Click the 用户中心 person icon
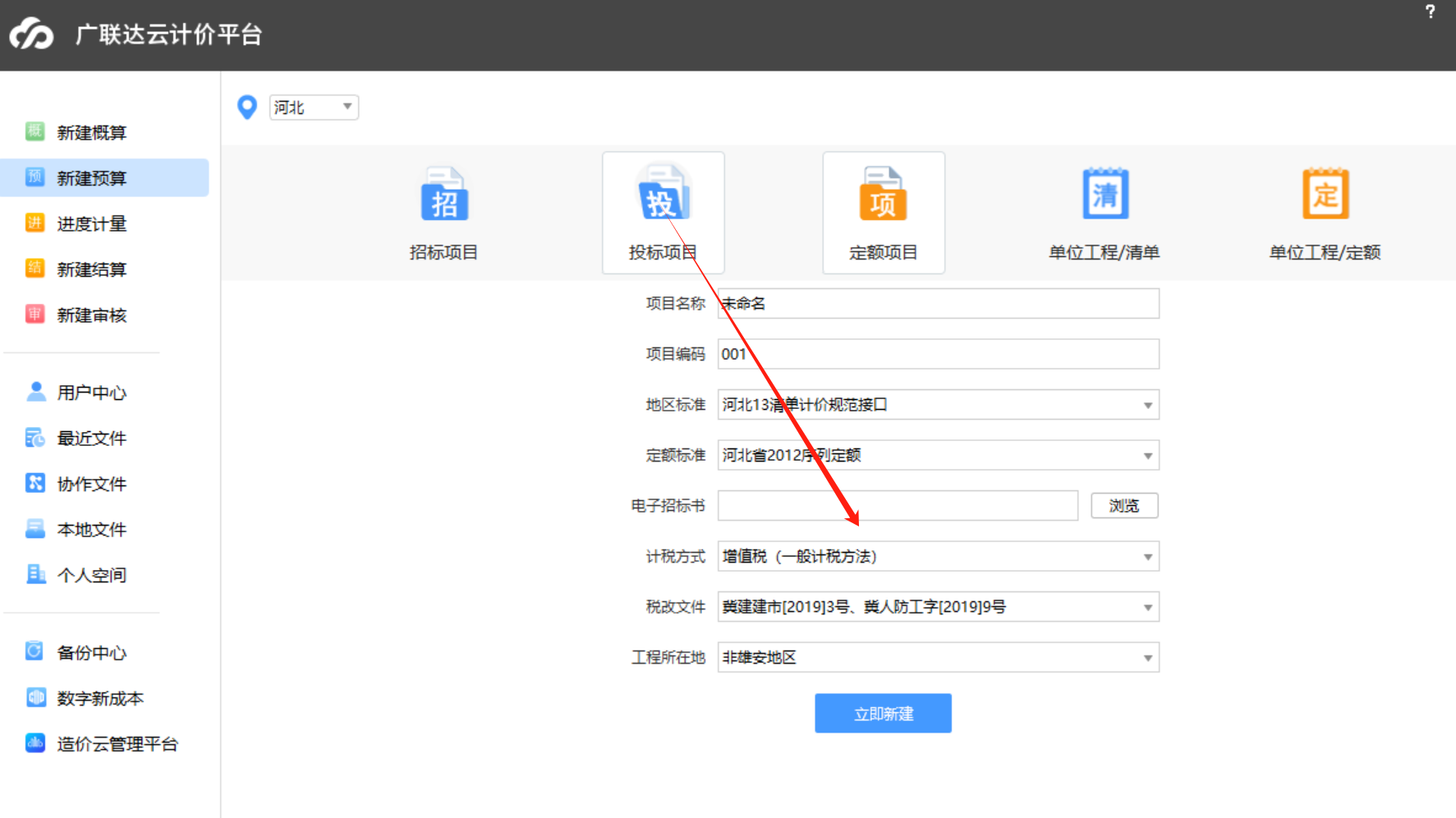Viewport: 1456px width, 818px height. coord(35,392)
